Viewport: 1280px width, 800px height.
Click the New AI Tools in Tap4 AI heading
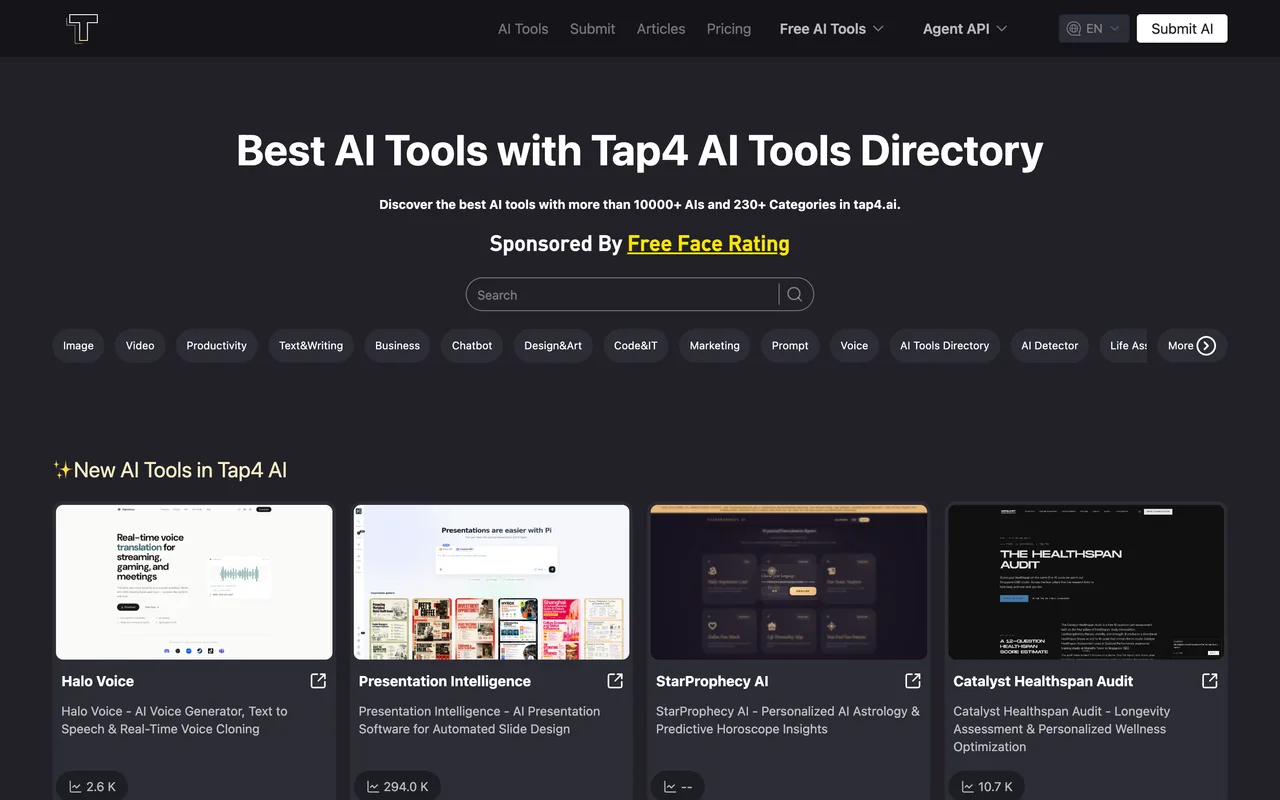point(170,470)
